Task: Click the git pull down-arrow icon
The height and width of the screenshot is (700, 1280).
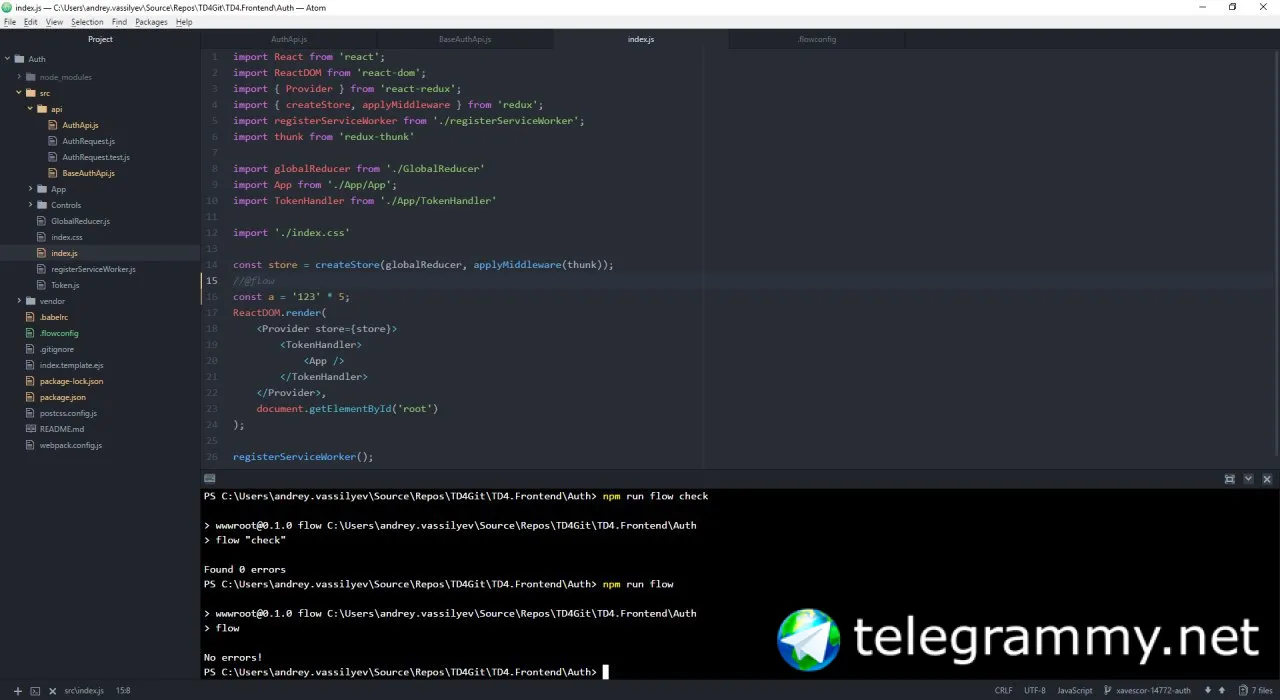Action: (1208, 691)
